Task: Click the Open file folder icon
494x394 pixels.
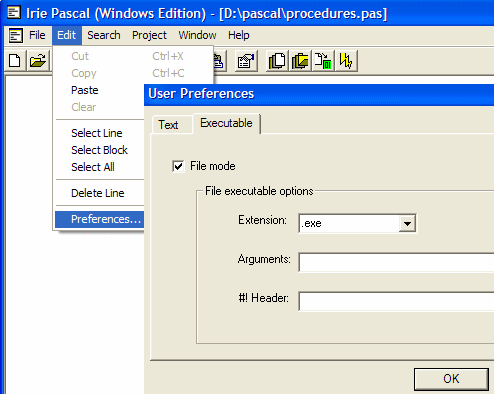Action: pos(38,61)
